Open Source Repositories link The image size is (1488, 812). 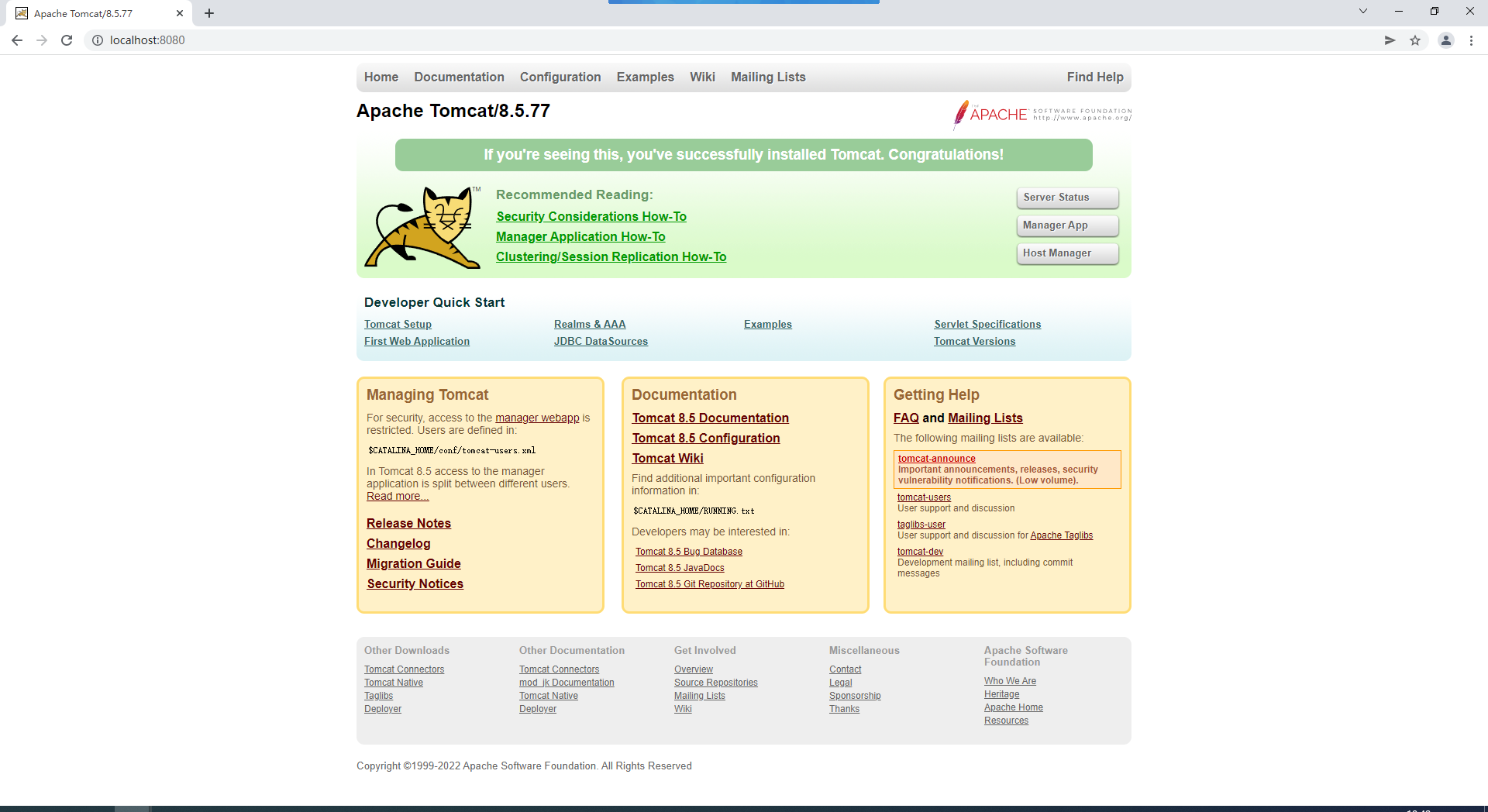(715, 683)
